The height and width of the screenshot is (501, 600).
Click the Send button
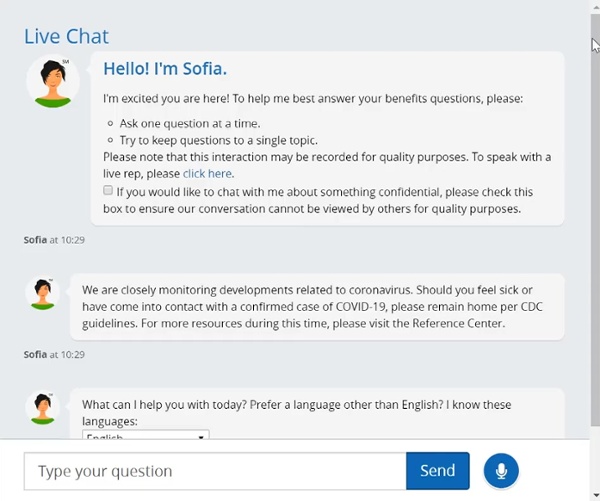click(x=437, y=471)
